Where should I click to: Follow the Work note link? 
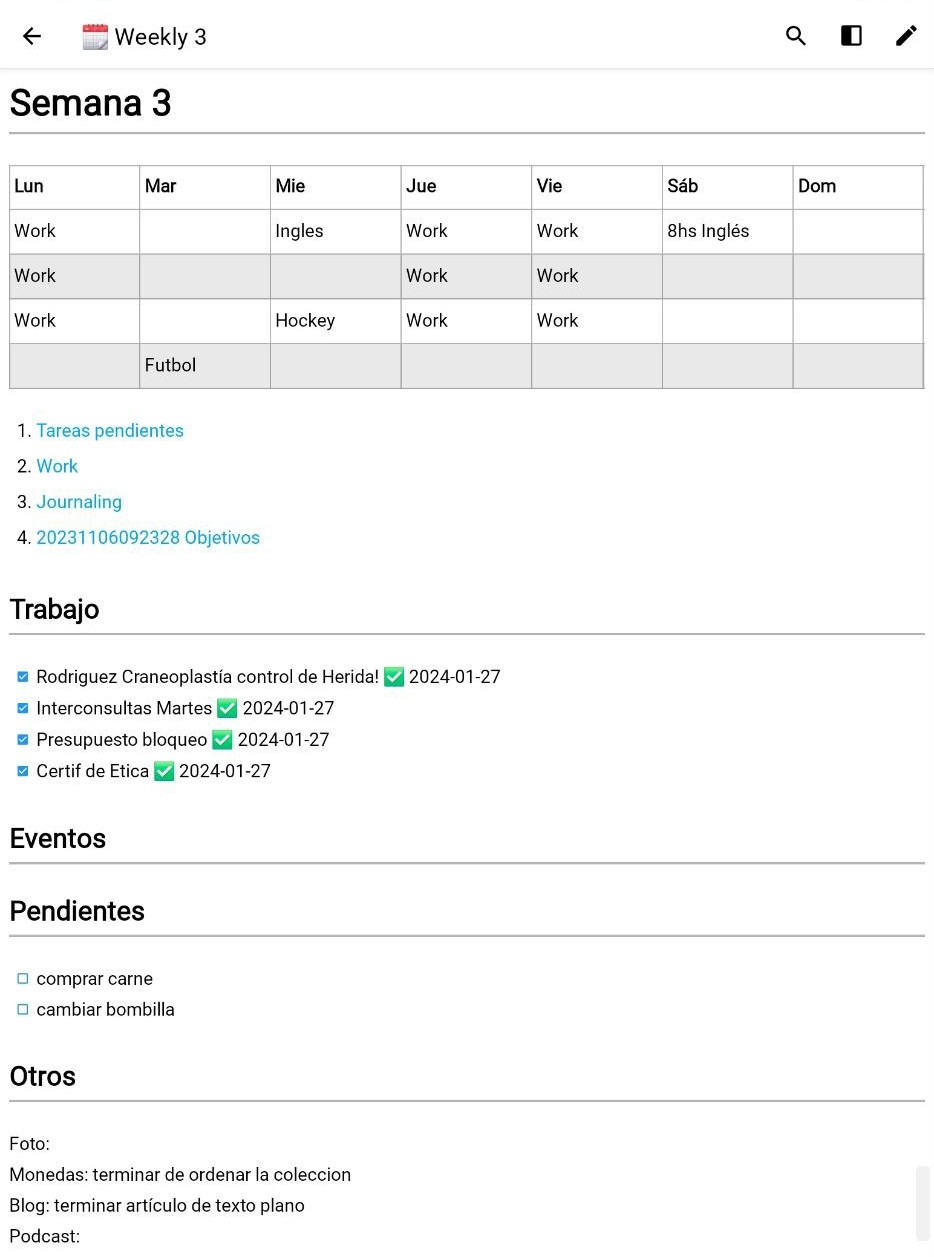(x=57, y=466)
